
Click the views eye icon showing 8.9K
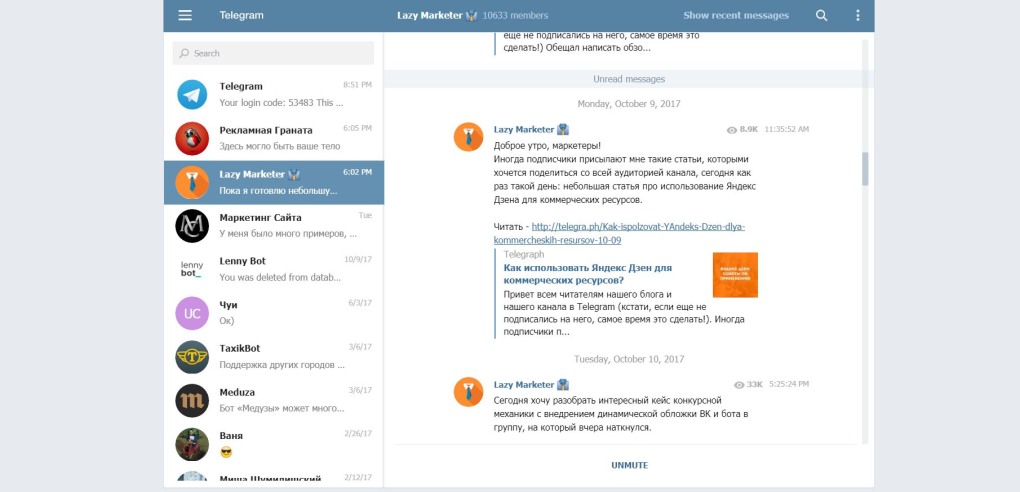coord(731,130)
